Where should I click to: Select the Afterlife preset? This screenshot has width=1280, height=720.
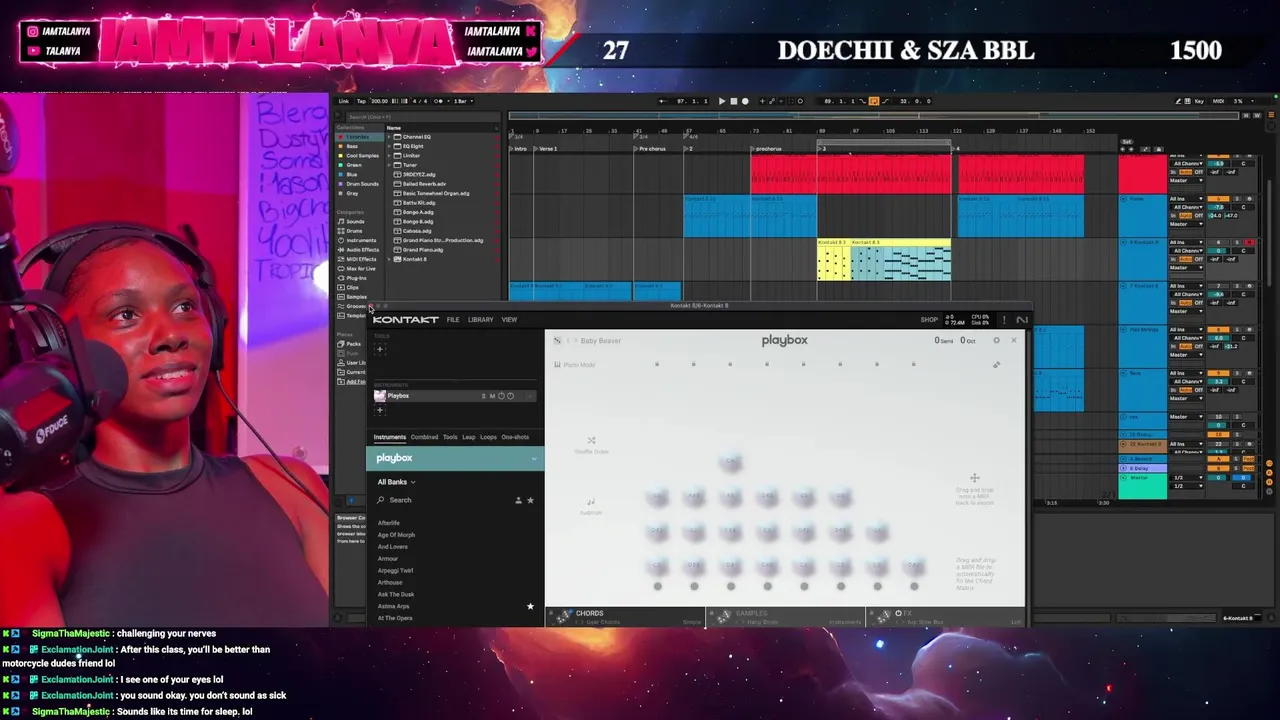[x=389, y=523]
